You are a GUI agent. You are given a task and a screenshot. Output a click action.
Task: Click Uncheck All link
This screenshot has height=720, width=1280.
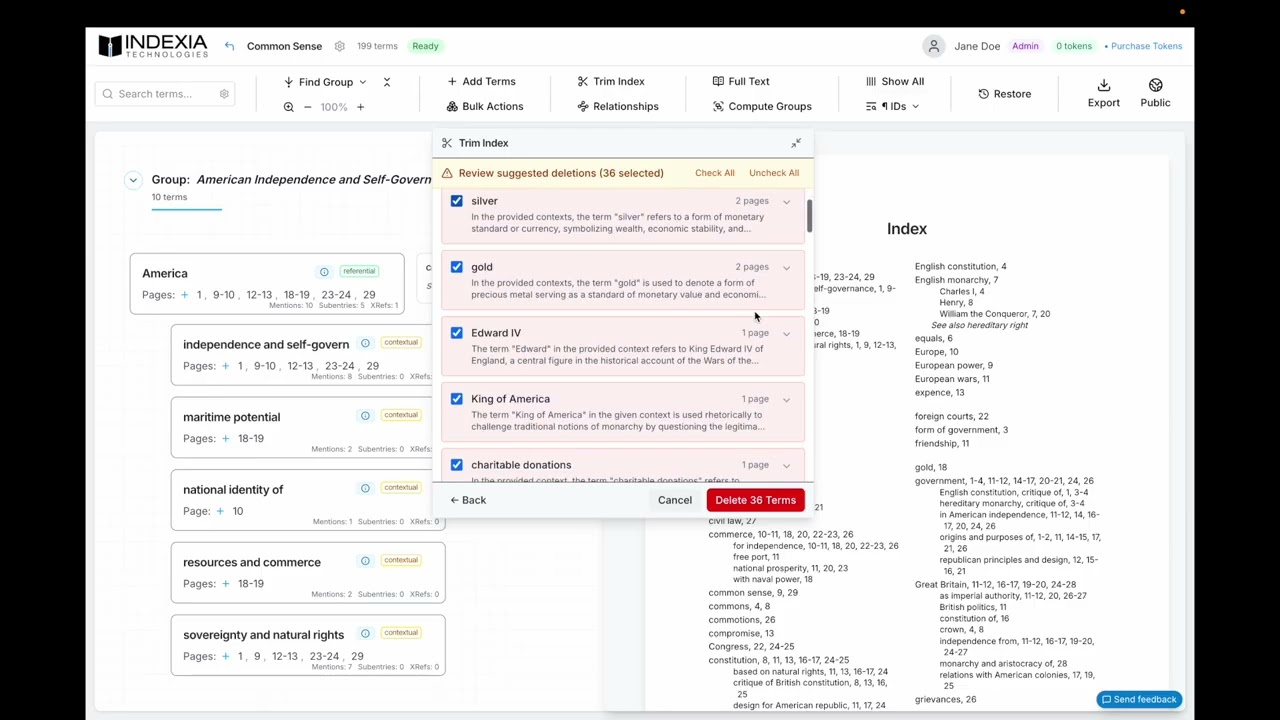774,173
